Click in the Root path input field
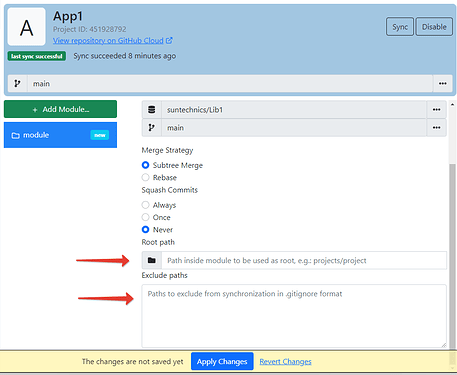 (304, 260)
